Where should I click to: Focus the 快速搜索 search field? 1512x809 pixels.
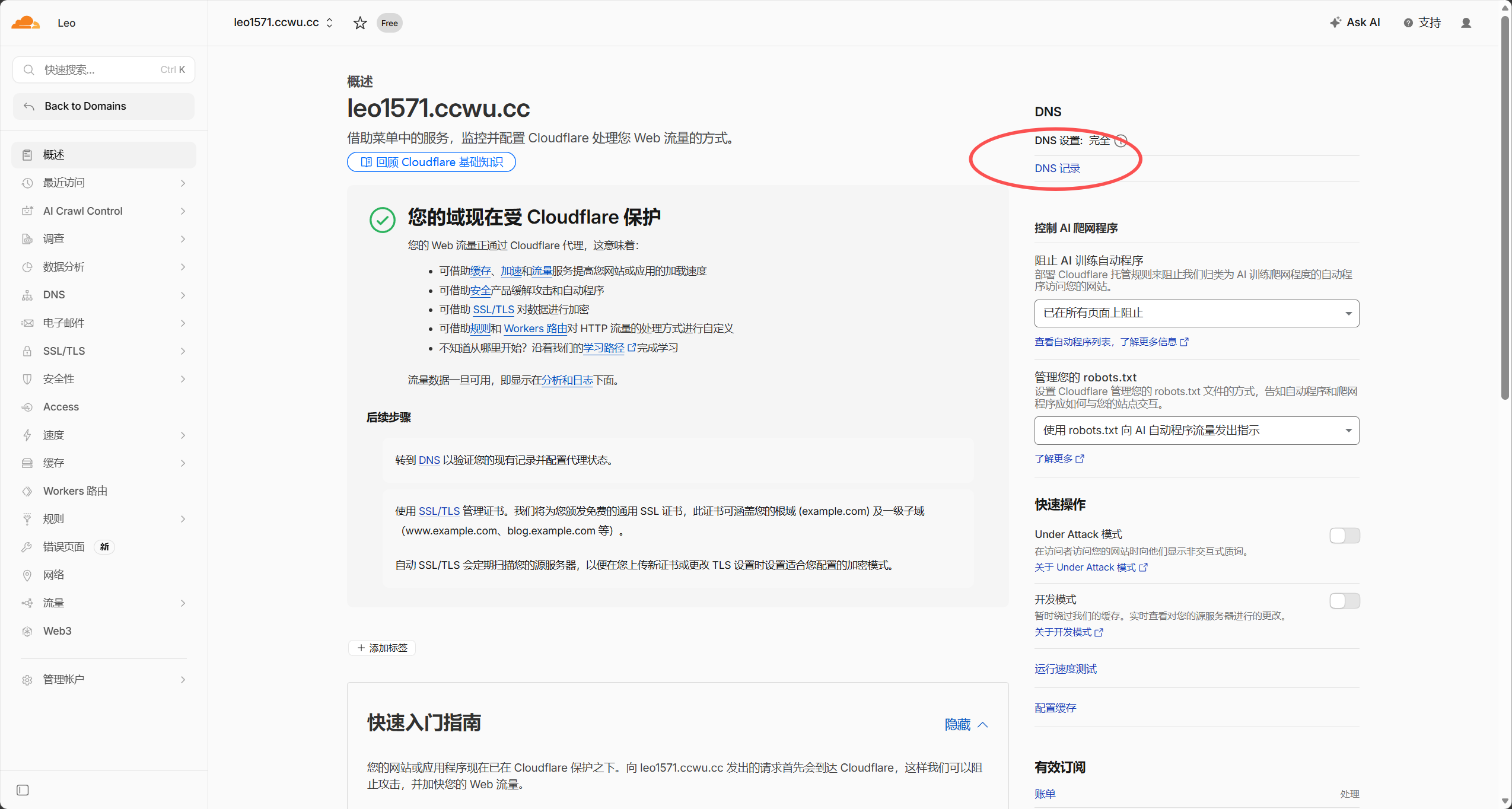point(104,70)
